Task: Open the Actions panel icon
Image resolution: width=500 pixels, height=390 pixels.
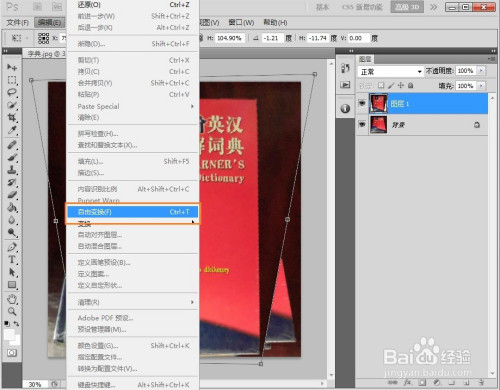Action: [x=345, y=85]
